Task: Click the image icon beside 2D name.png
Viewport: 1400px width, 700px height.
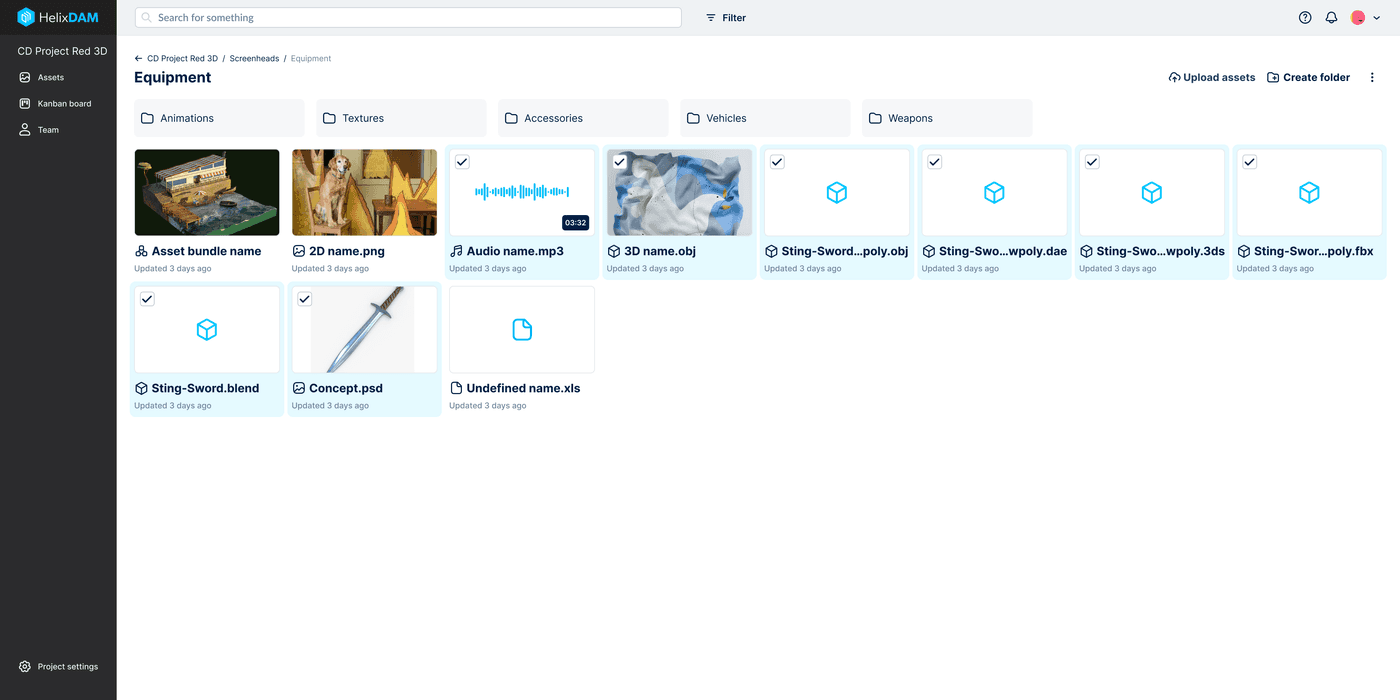Action: [x=299, y=251]
